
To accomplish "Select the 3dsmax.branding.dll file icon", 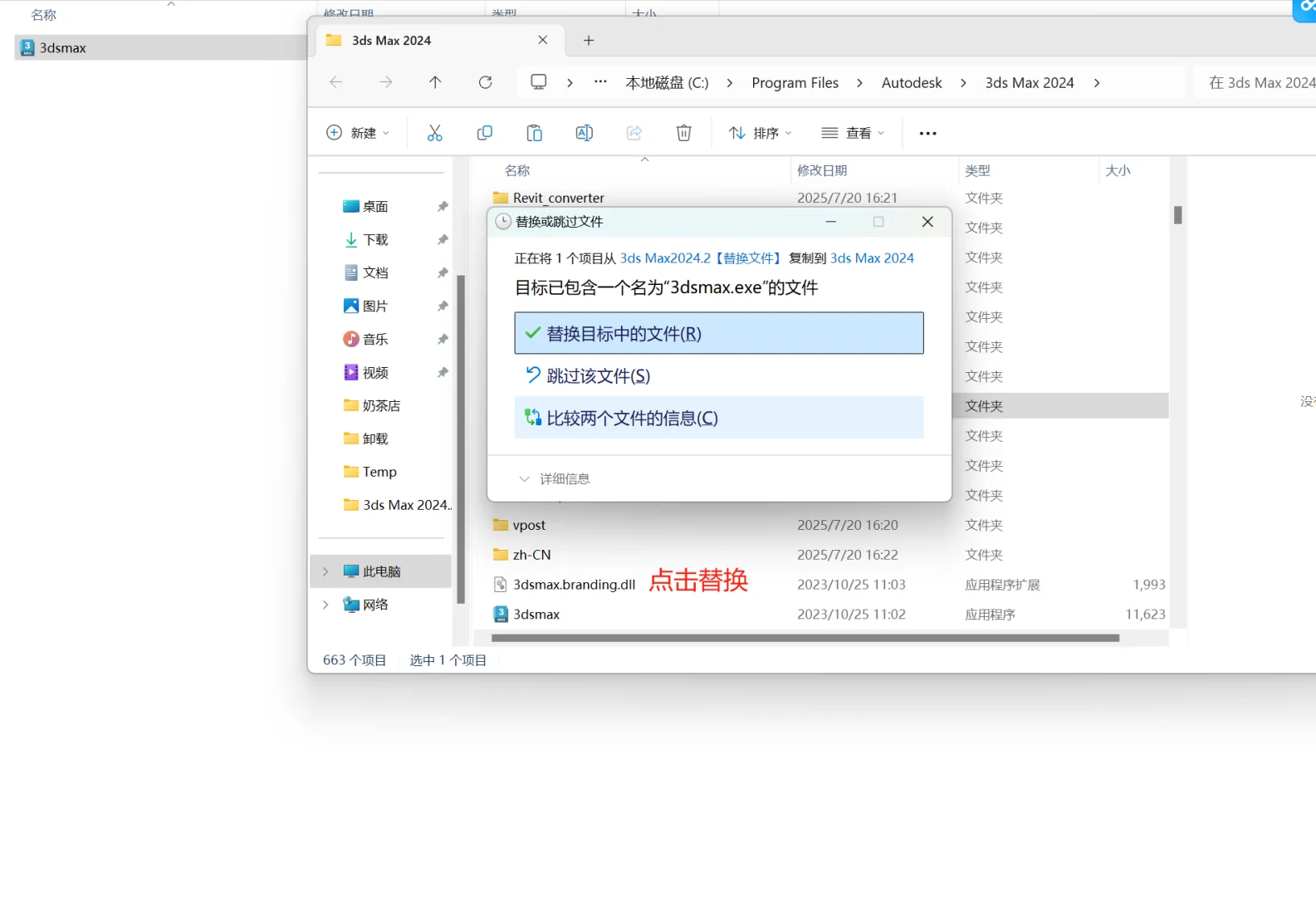I will tap(501, 584).
